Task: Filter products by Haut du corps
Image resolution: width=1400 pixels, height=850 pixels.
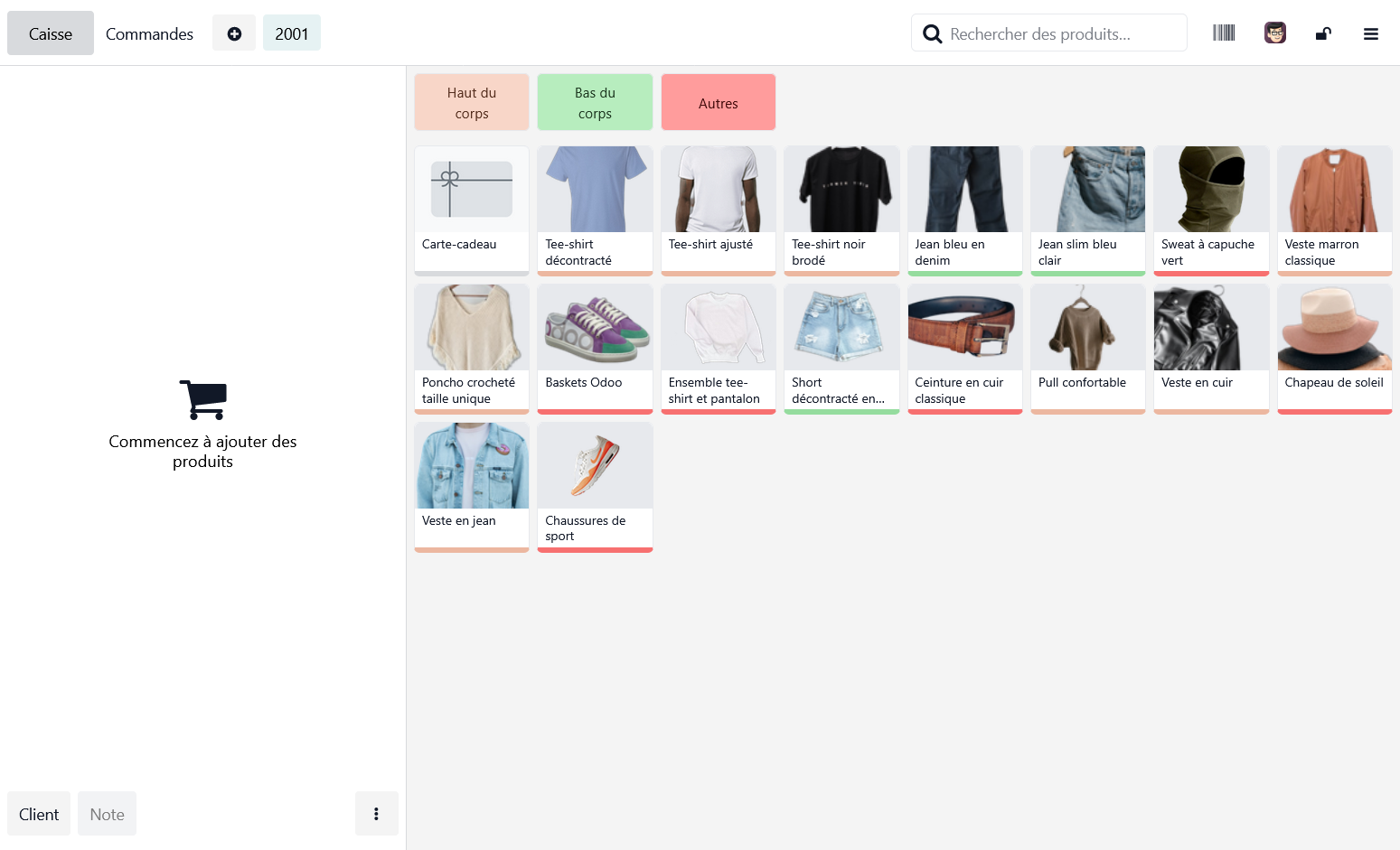Action: pyautogui.click(x=471, y=101)
